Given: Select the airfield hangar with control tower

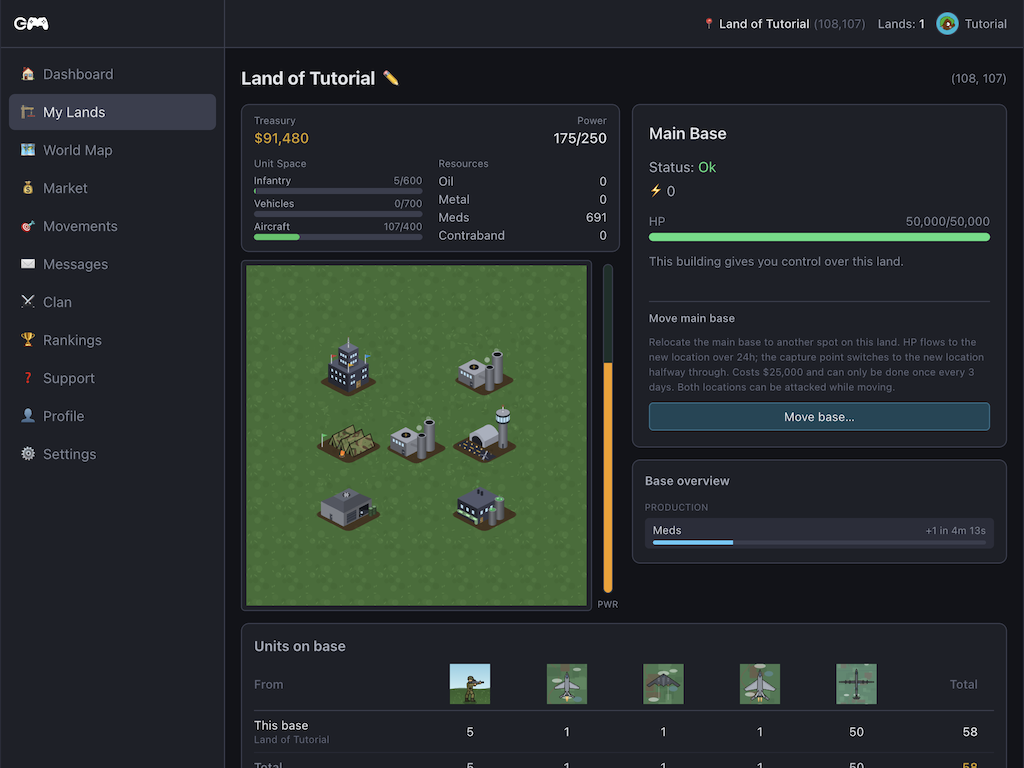Looking at the screenshot, I should click(485, 435).
